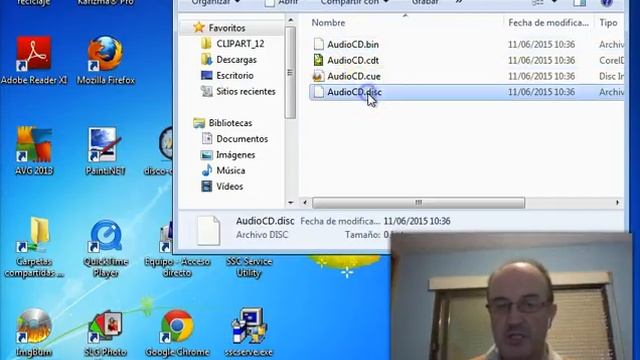Screen dimensions: 640x360
Task: Open Sitios recientes in Favoritos
Action: [246, 91]
